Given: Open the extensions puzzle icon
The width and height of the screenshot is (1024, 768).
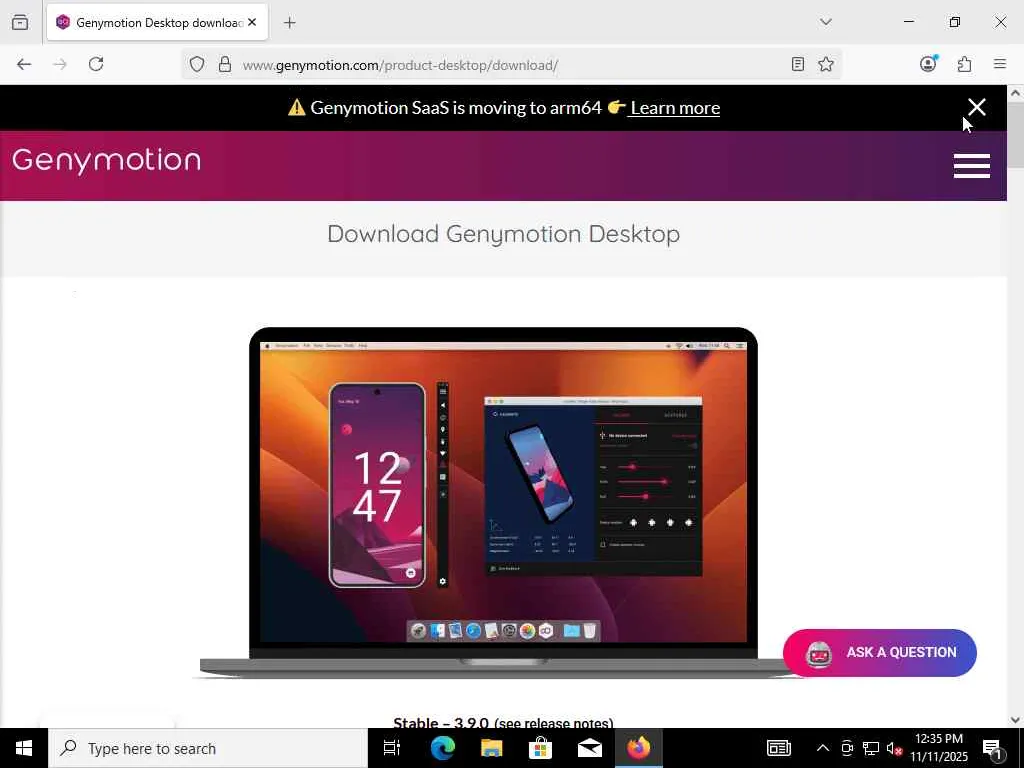Looking at the screenshot, I should [x=964, y=64].
